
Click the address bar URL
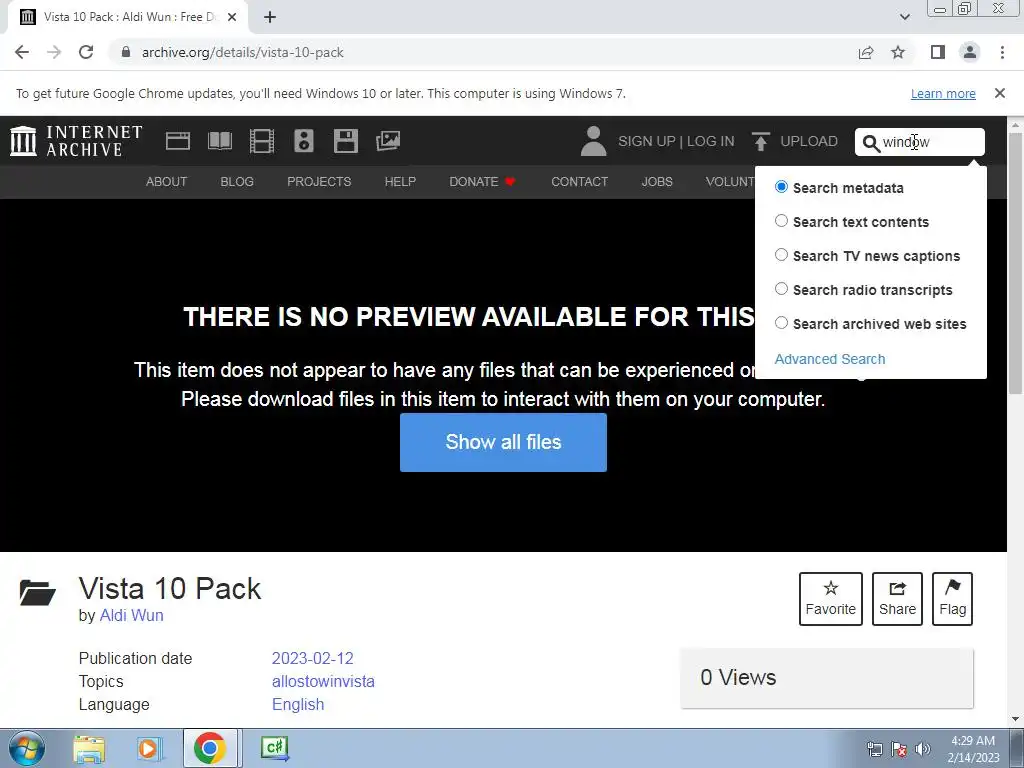[x=243, y=52]
